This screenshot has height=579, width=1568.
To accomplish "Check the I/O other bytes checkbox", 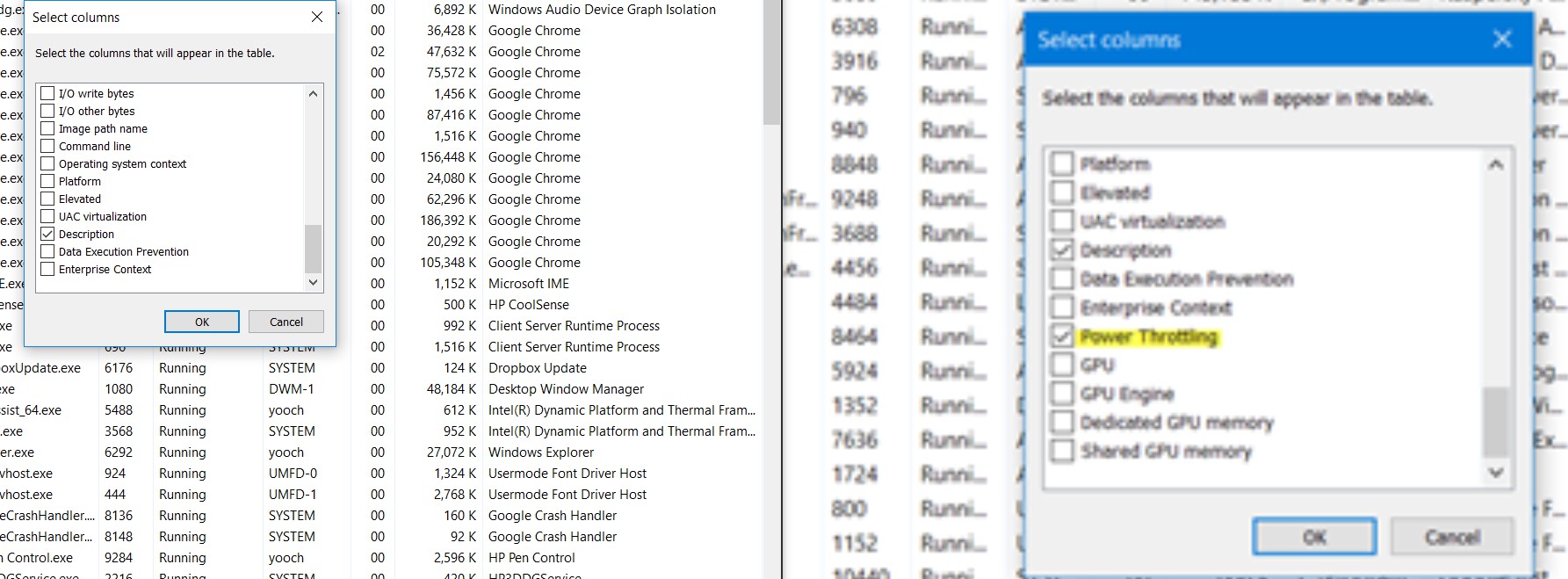I will (x=48, y=111).
